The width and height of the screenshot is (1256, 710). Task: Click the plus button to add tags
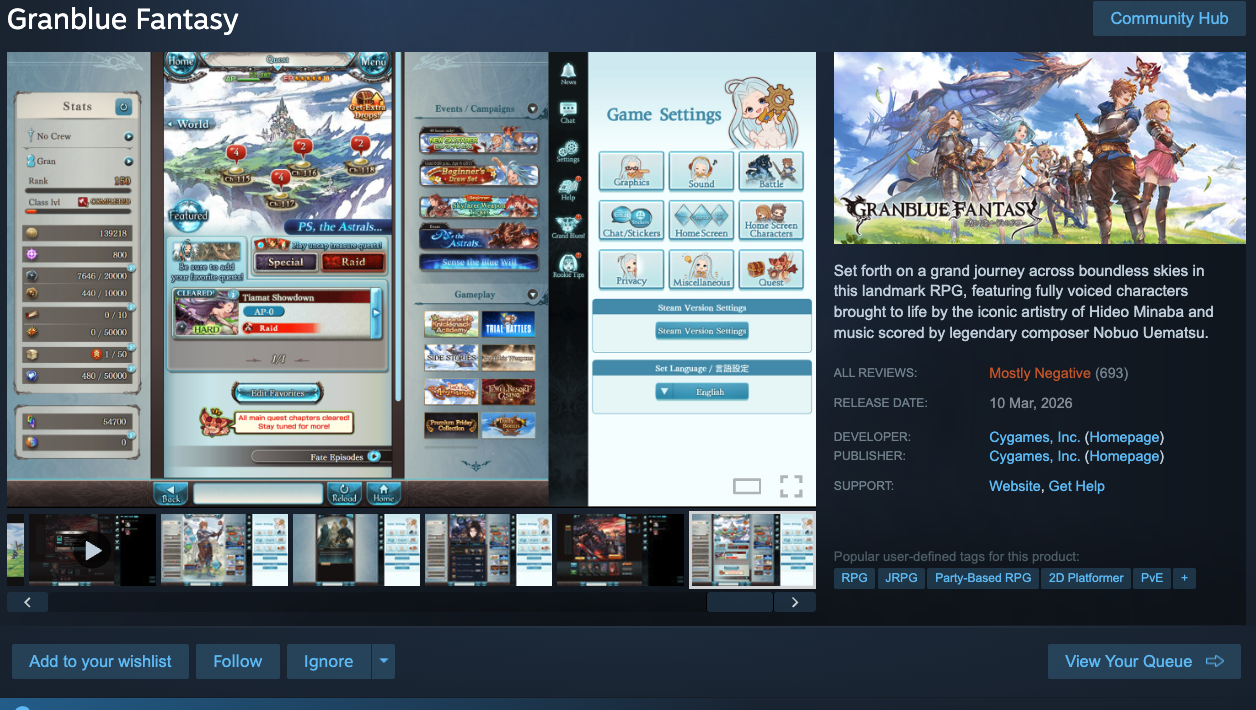1184,578
